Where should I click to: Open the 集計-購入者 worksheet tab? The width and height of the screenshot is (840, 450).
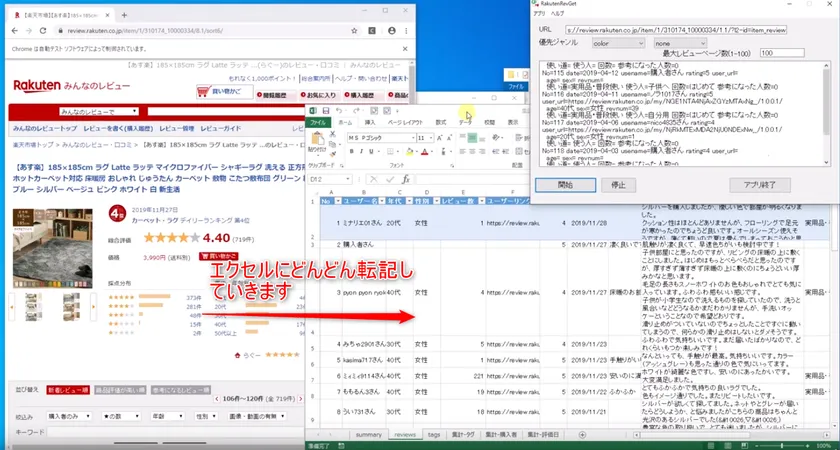tap(501, 434)
